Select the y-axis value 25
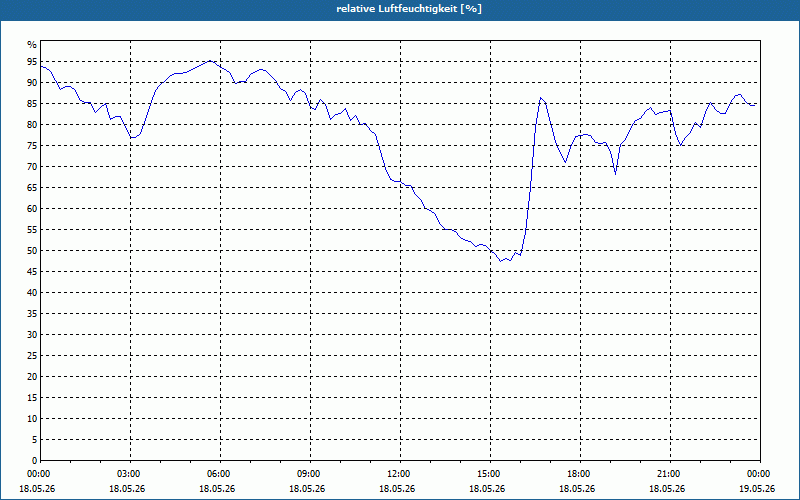Screen dimensions: 800x500 tap(32, 356)
